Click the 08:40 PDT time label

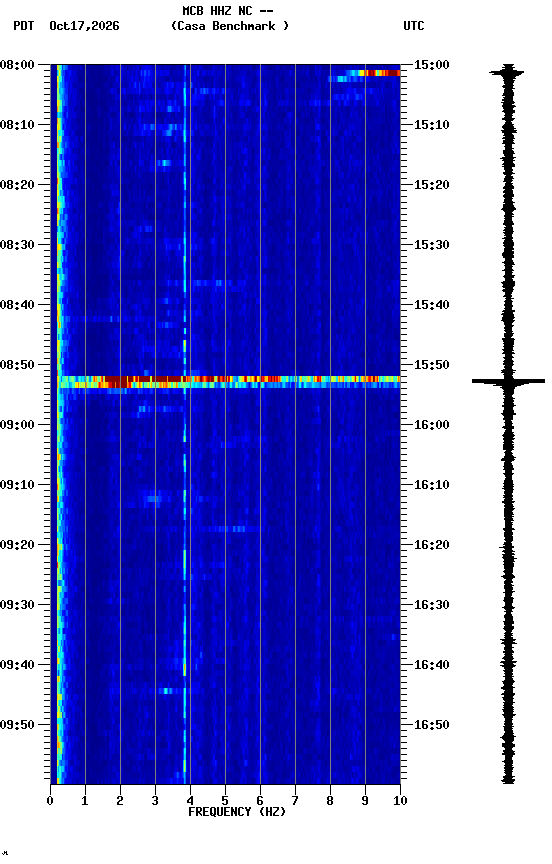(x=17, y=305)
